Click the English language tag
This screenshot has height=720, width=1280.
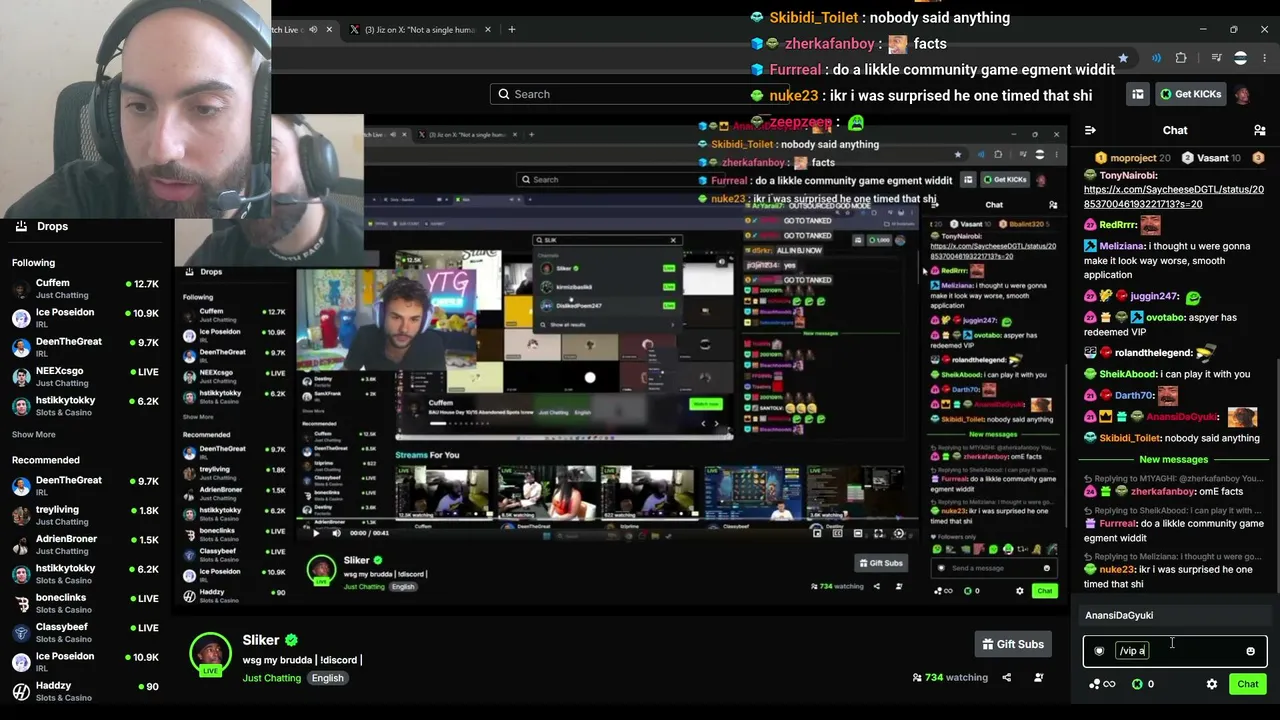coord(327,678)
